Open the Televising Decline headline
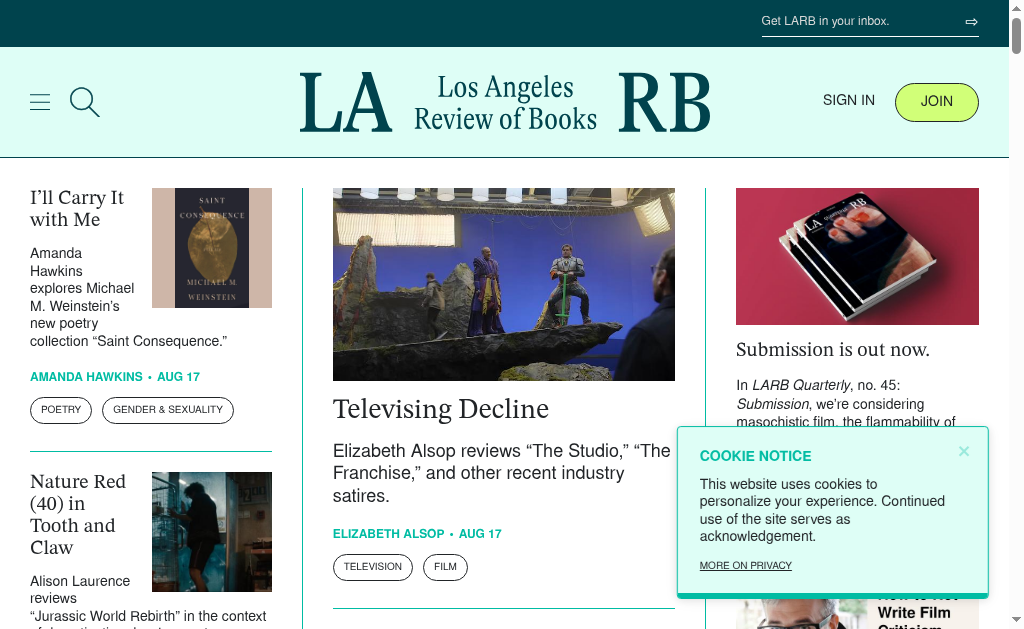Viewport: 1024px width, 629px height. coord(441,410)
